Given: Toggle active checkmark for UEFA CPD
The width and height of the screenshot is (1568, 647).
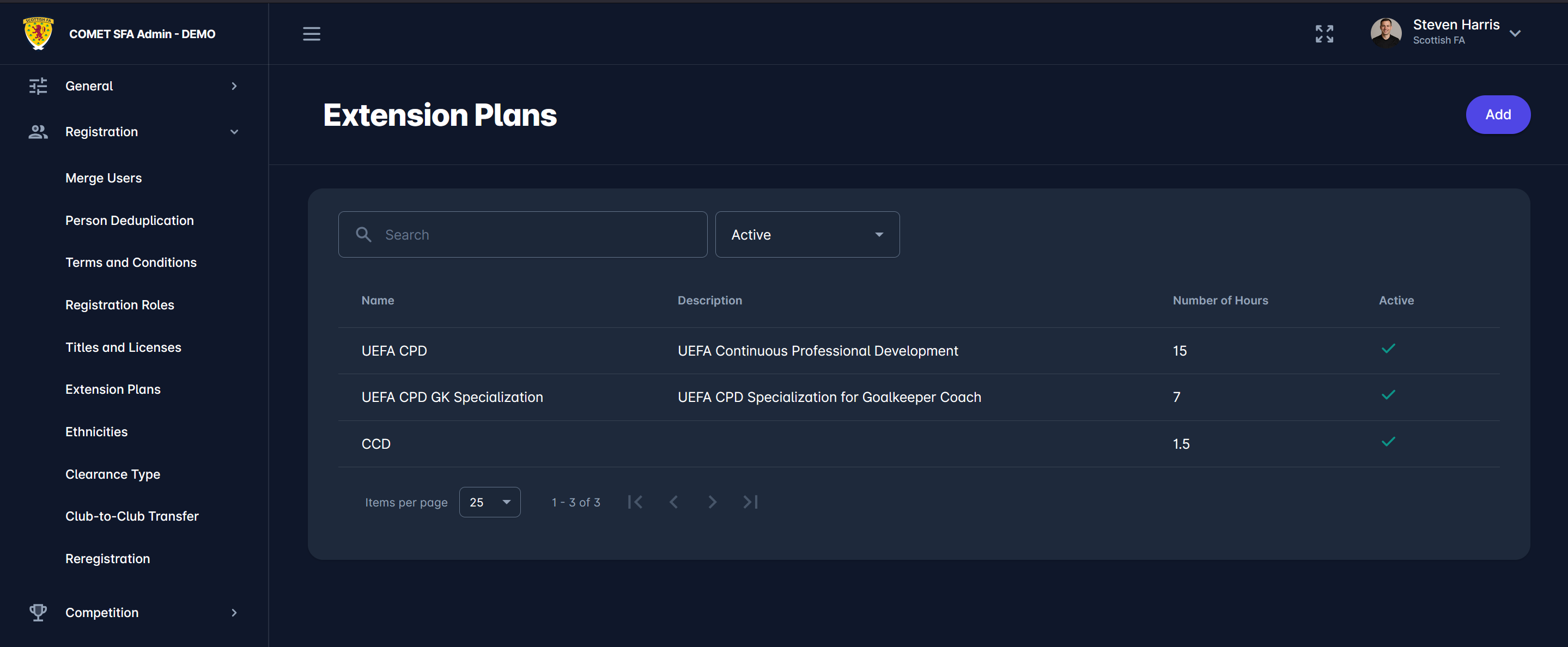Looking at the screenshot, I should pos(1388,349).
